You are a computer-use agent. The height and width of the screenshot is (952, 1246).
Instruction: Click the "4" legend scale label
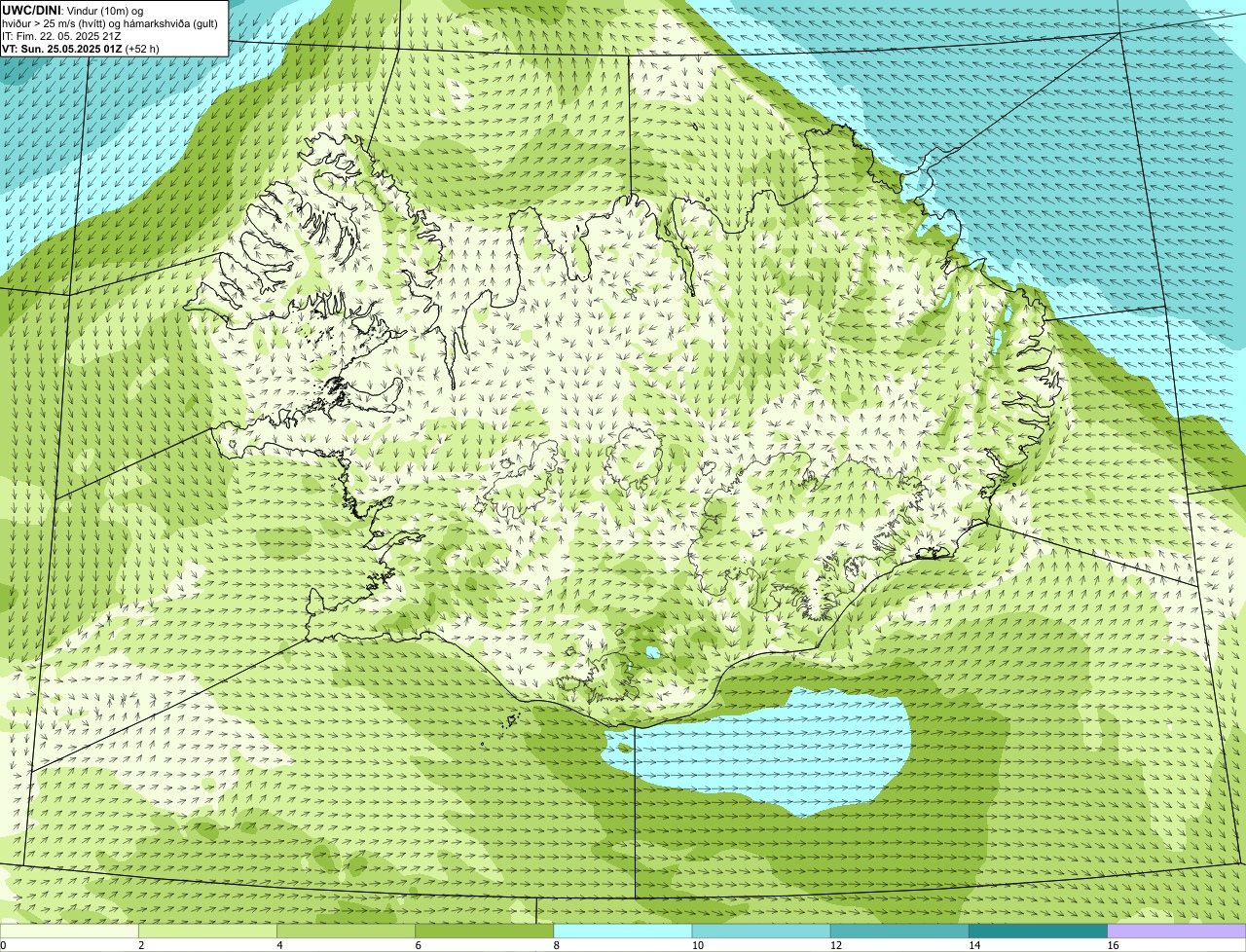[x=279, y=945]
